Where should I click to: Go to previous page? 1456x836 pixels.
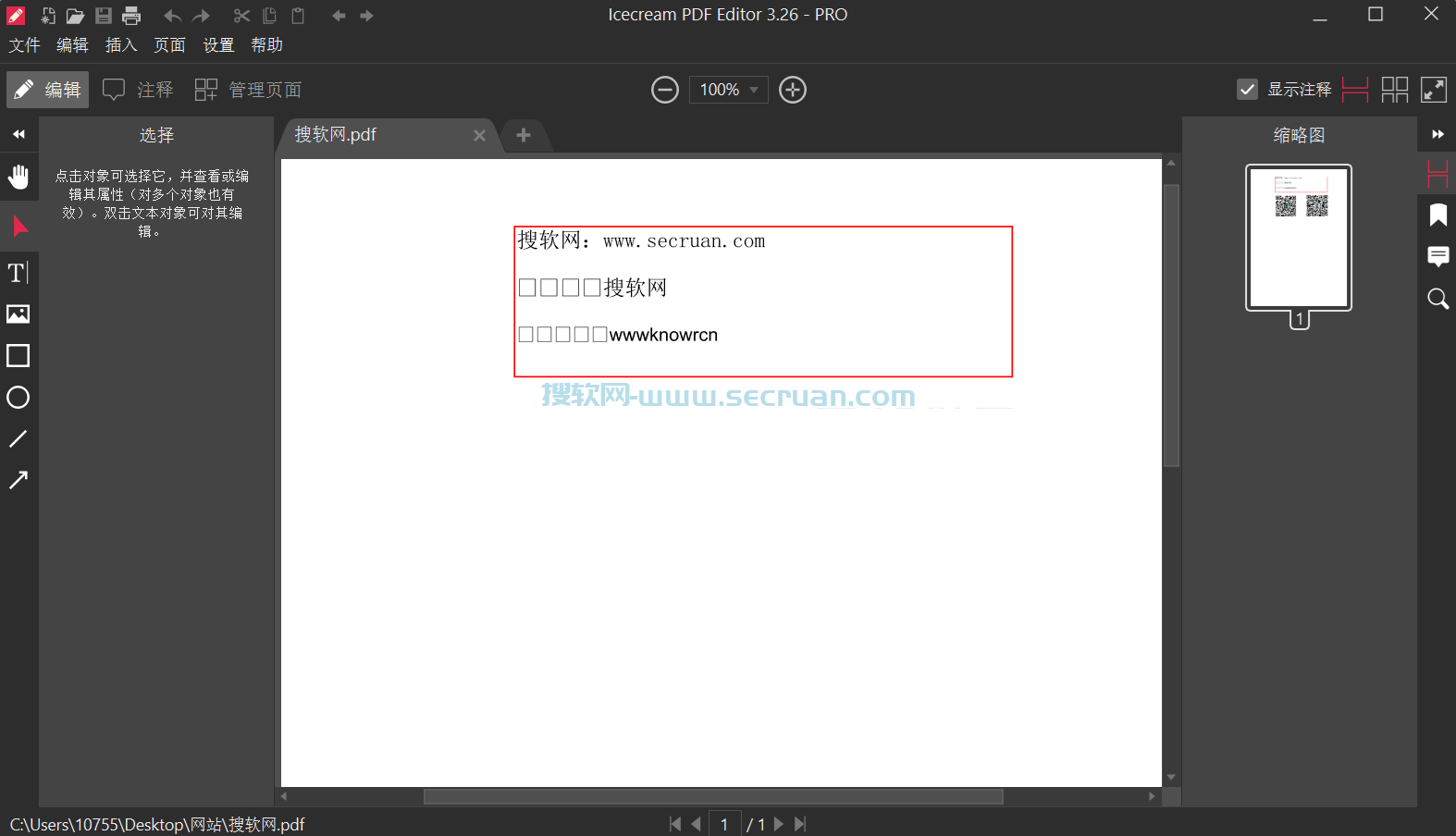[696, 824]
